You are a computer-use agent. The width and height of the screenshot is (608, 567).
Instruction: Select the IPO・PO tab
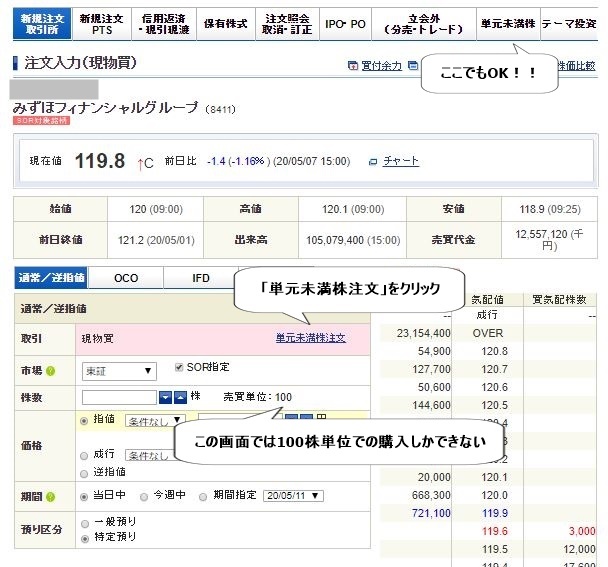pos(345,24)
